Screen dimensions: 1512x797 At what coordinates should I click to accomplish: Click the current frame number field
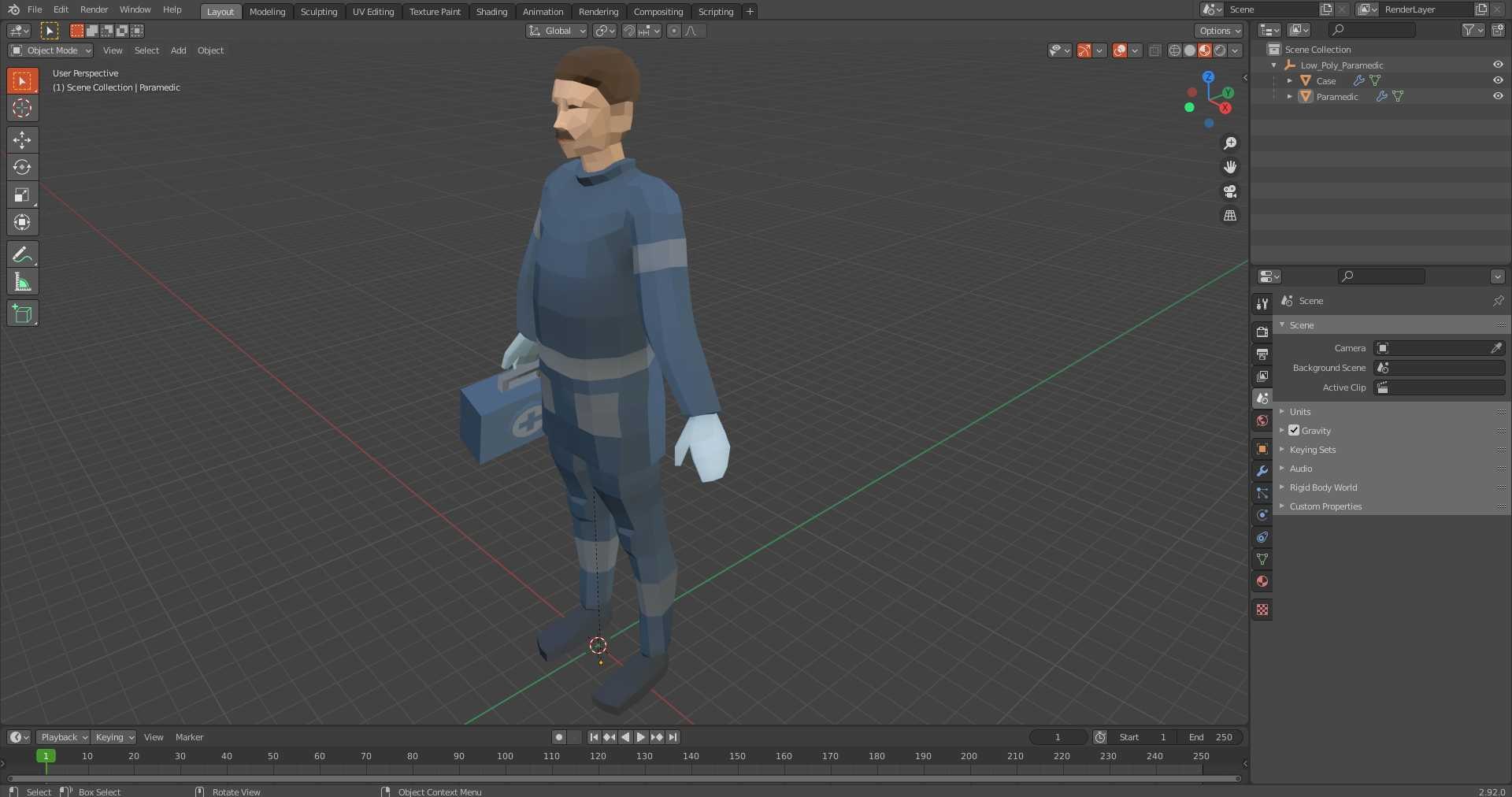(1058, 737)
